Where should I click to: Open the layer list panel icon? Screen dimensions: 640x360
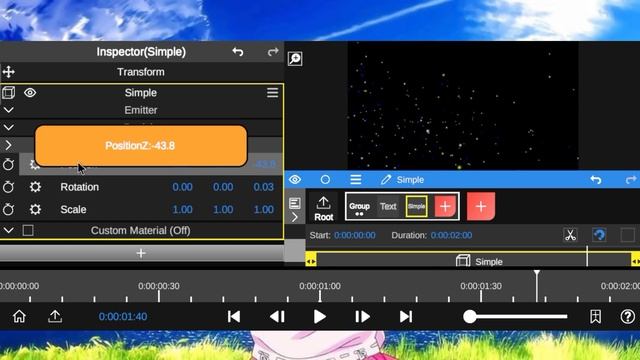[295, 203]
